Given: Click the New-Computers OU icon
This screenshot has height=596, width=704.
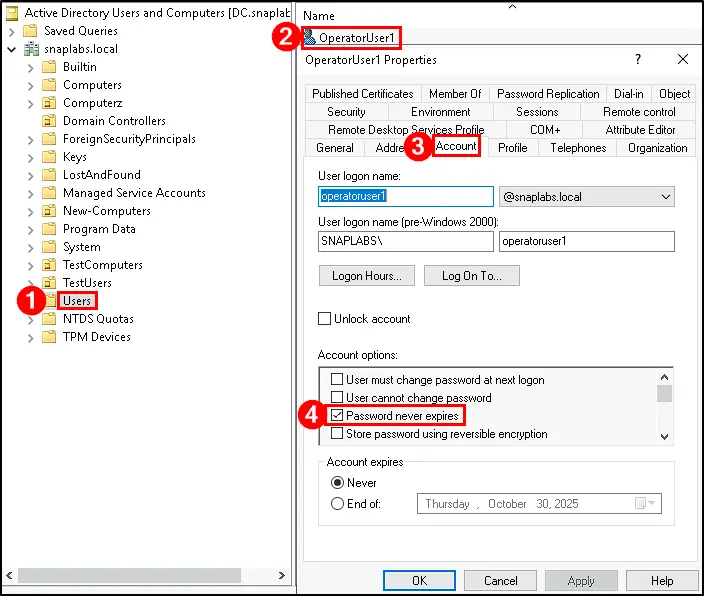Looking at the screenshot, I should click(49, 211).
